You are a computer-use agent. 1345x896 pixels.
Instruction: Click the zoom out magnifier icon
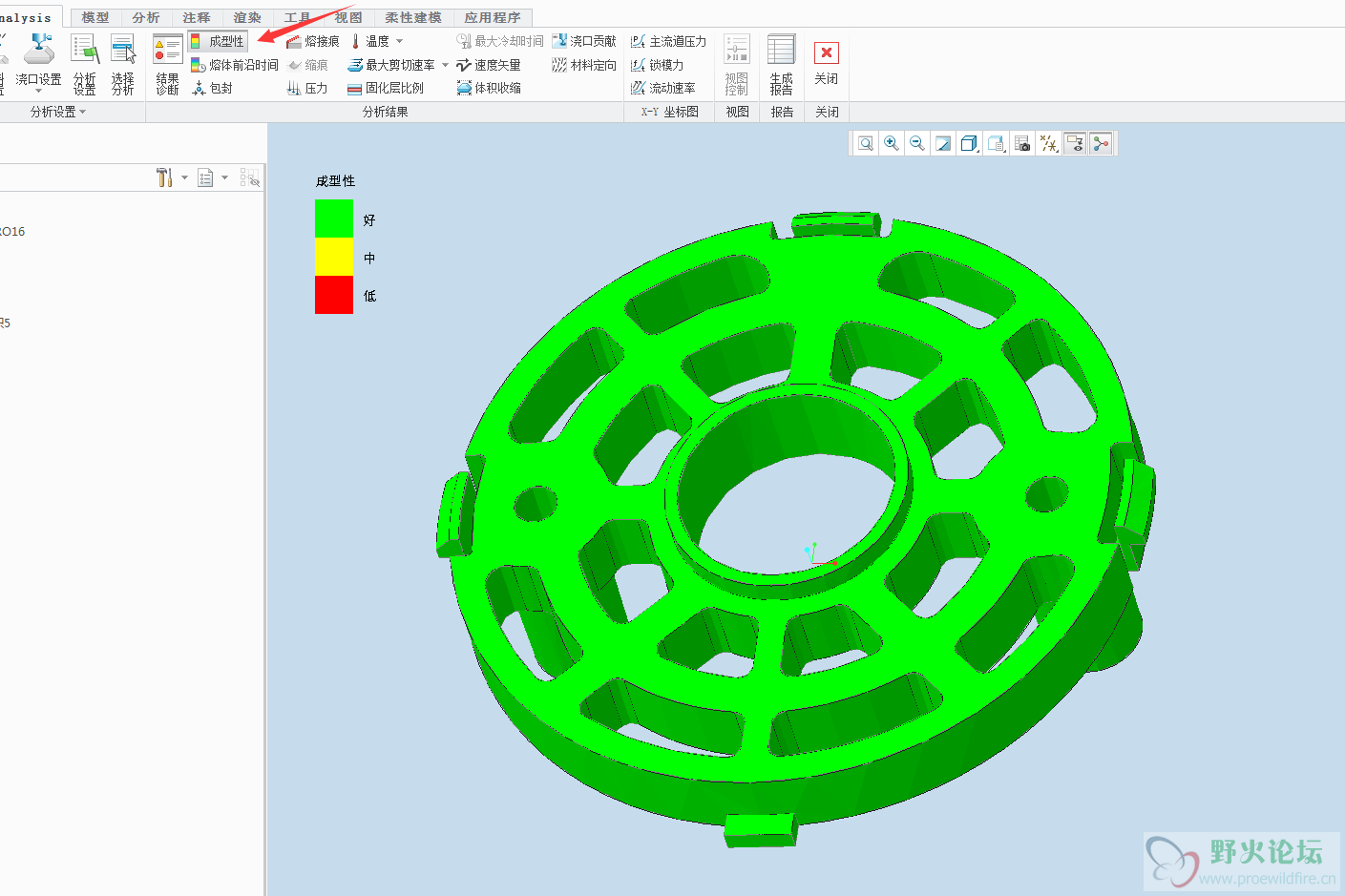point(917,143)
